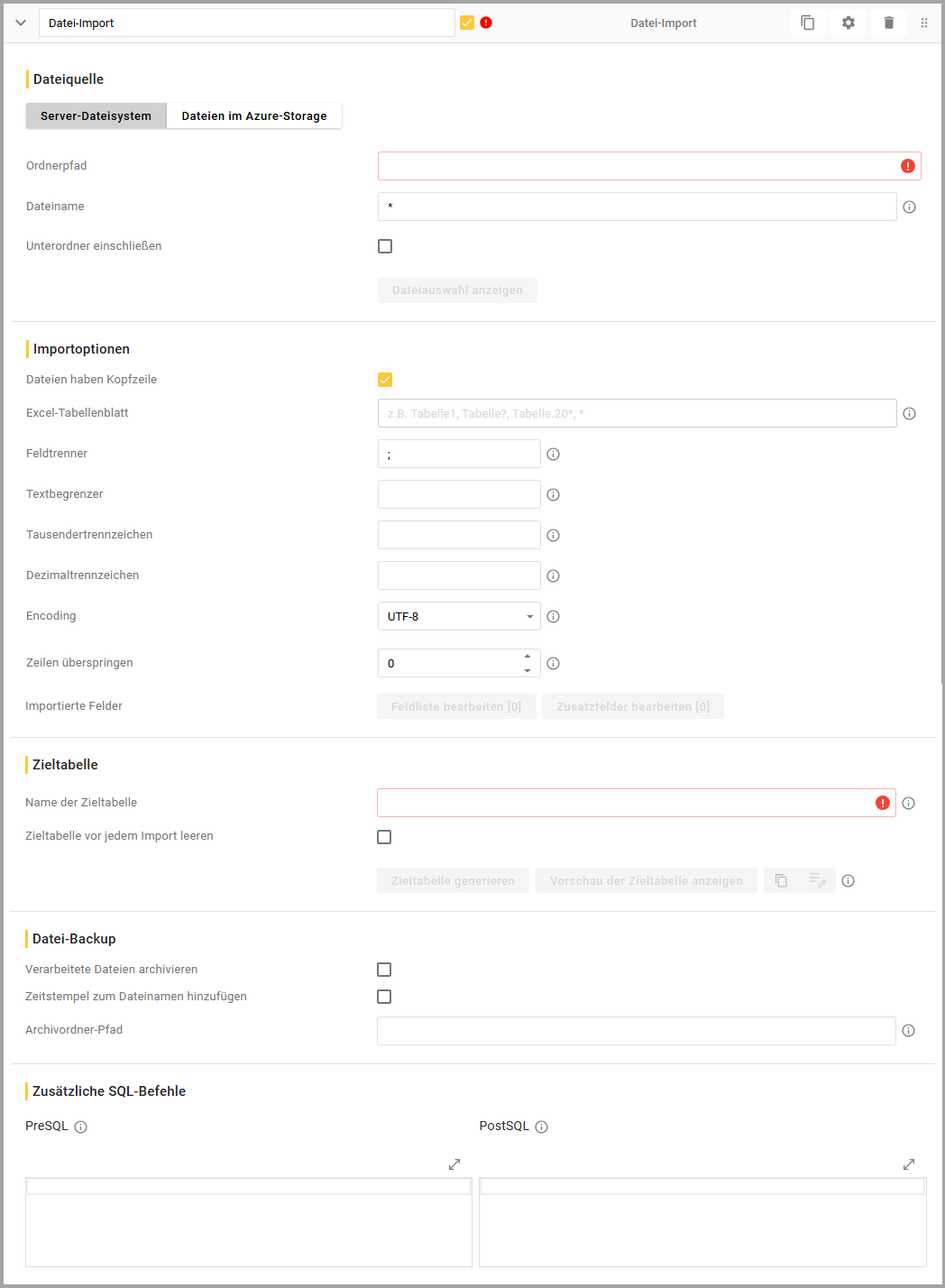
Task: Collapse the Datei-Import panel chevron
Action: tap(21, 23)
